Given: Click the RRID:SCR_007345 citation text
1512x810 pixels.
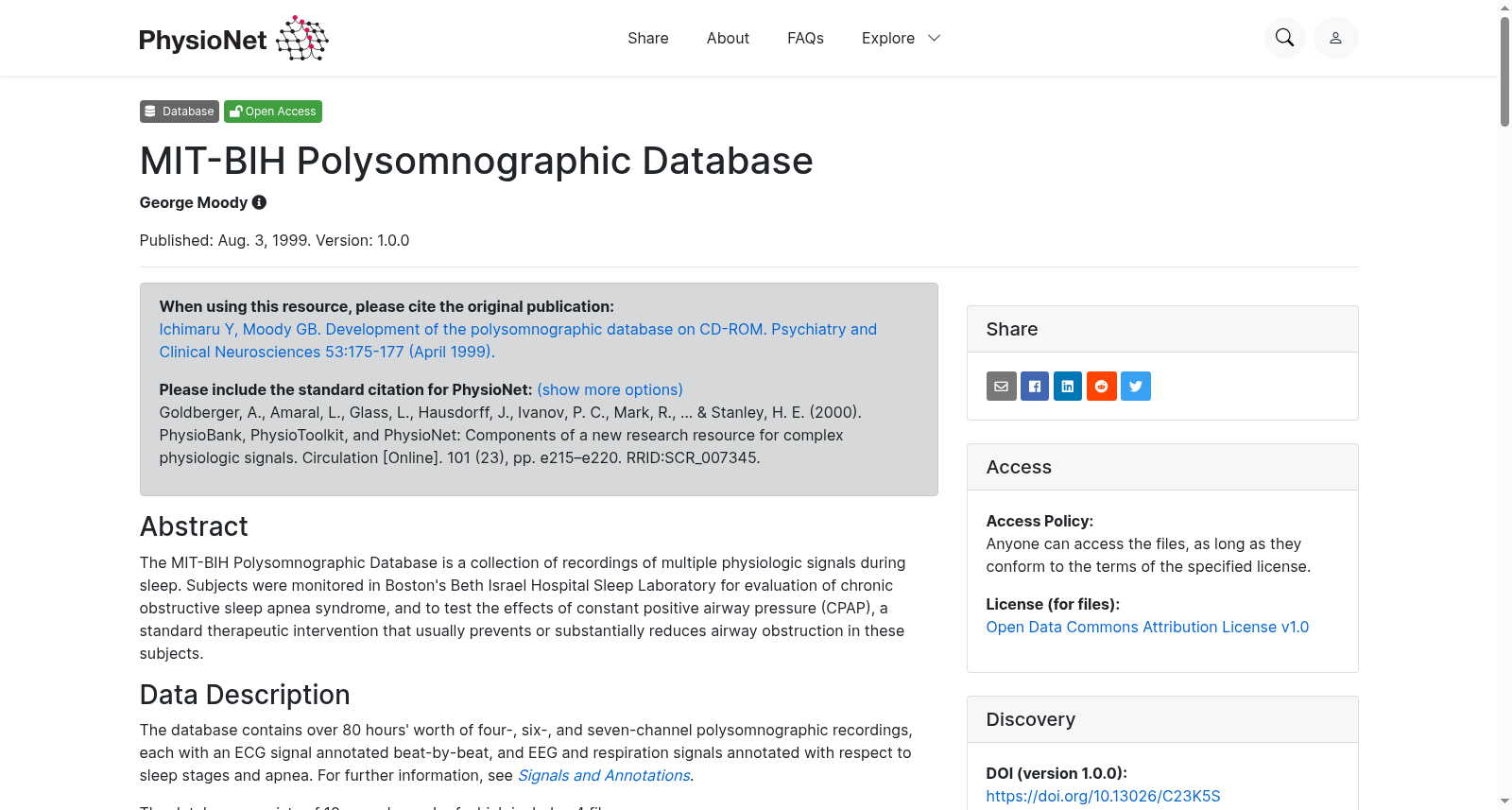Looking at the screenshot, I should (x=693, y=457).
